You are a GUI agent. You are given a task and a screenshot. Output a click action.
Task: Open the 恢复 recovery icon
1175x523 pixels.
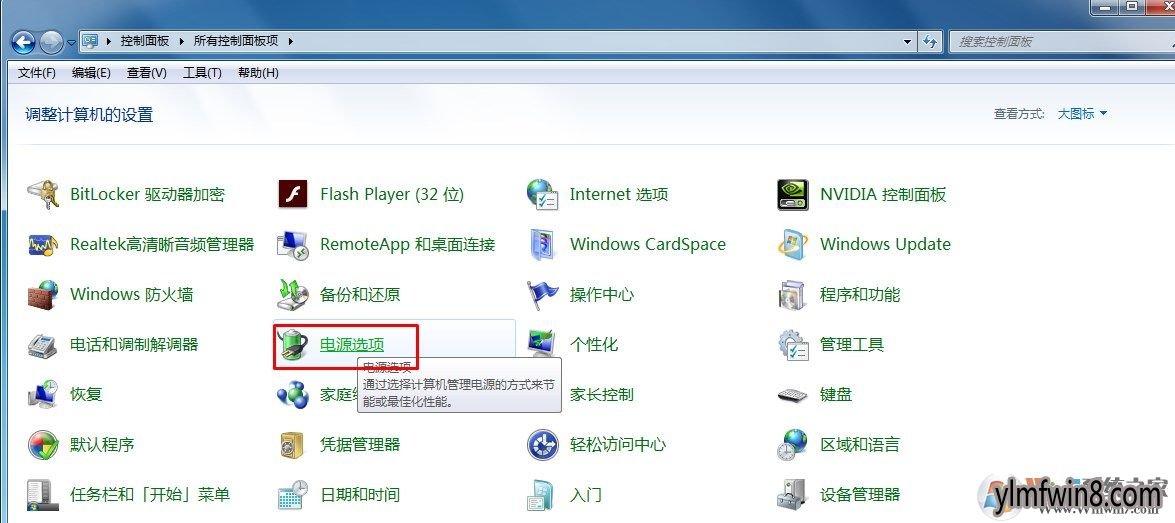(x=43, y=394)
